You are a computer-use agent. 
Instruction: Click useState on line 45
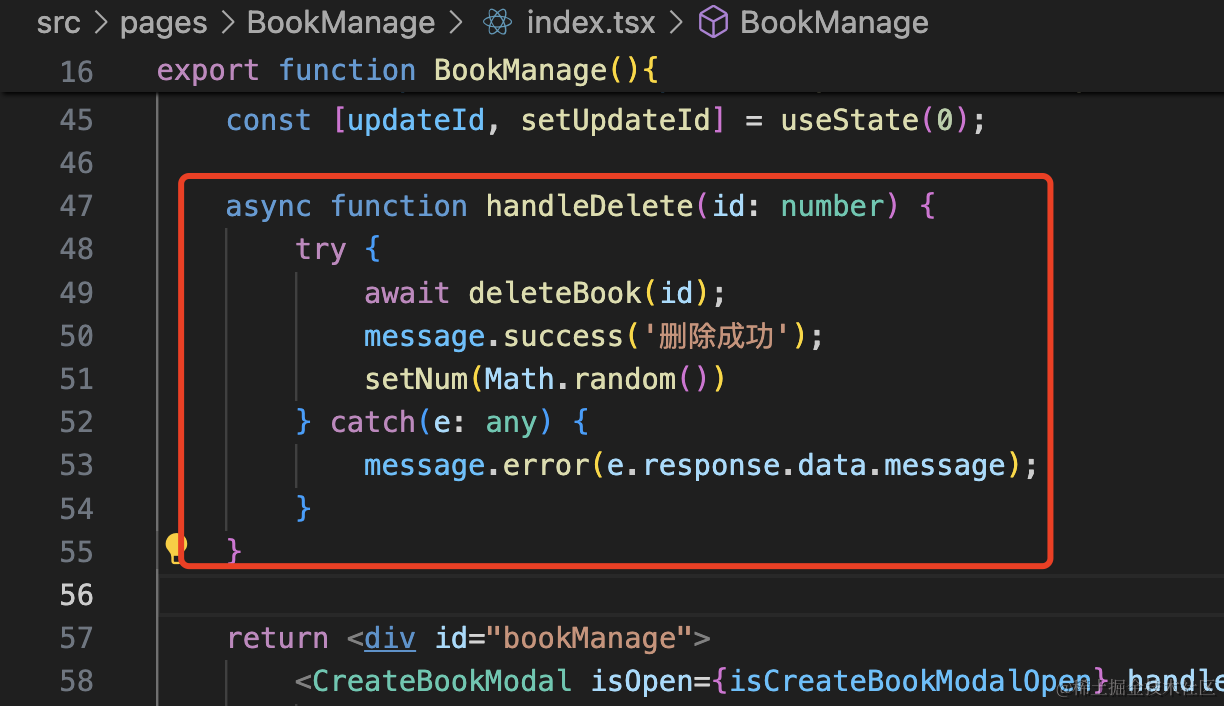(x=850, y=120)
